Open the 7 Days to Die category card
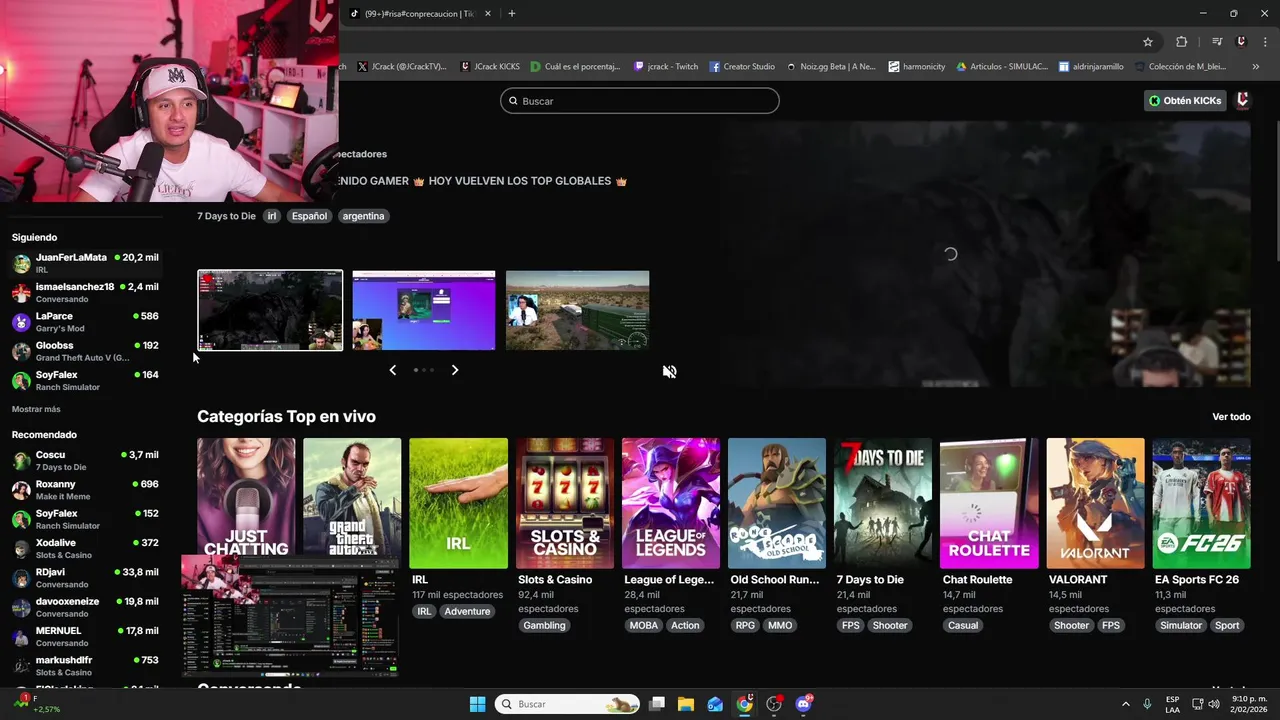The height and width of the screenshot is (720, 1280). click(883, 503)
